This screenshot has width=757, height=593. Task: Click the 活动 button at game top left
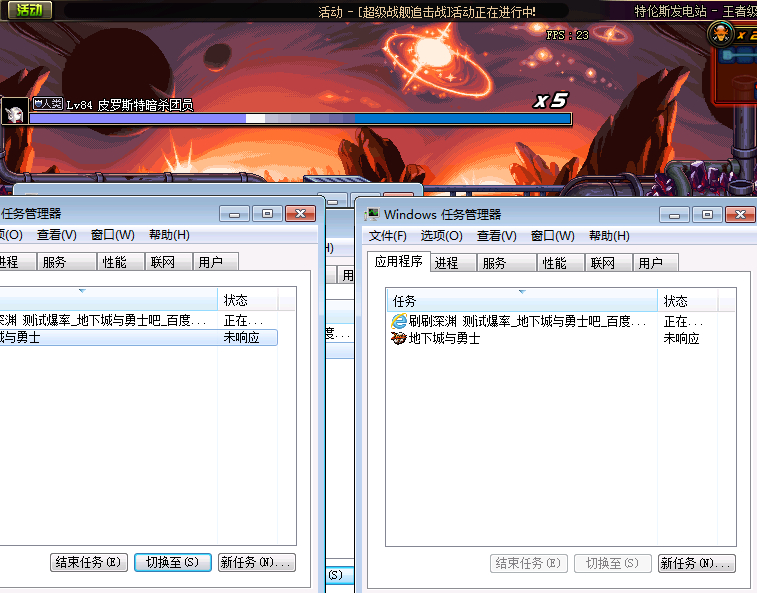(29, 10)
